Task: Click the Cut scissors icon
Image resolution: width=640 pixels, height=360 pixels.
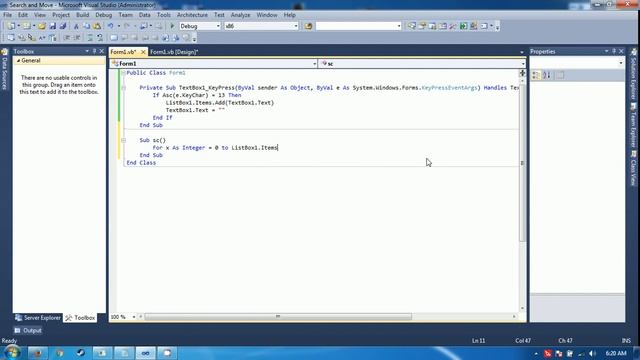Action: pyautogui.click(x=76, y=26)
